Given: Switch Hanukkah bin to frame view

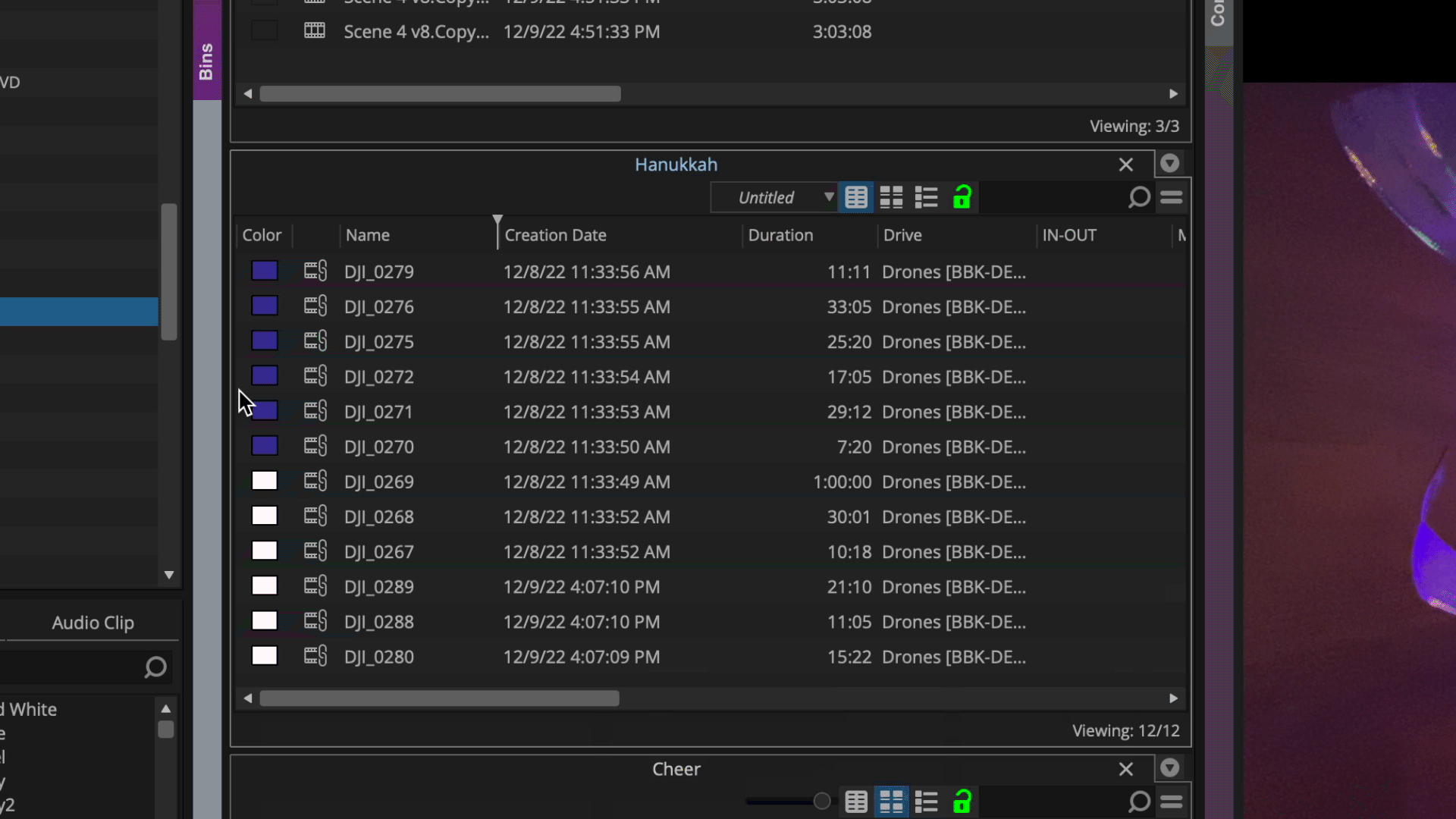Looking at the screenshot, I should 891,198.
